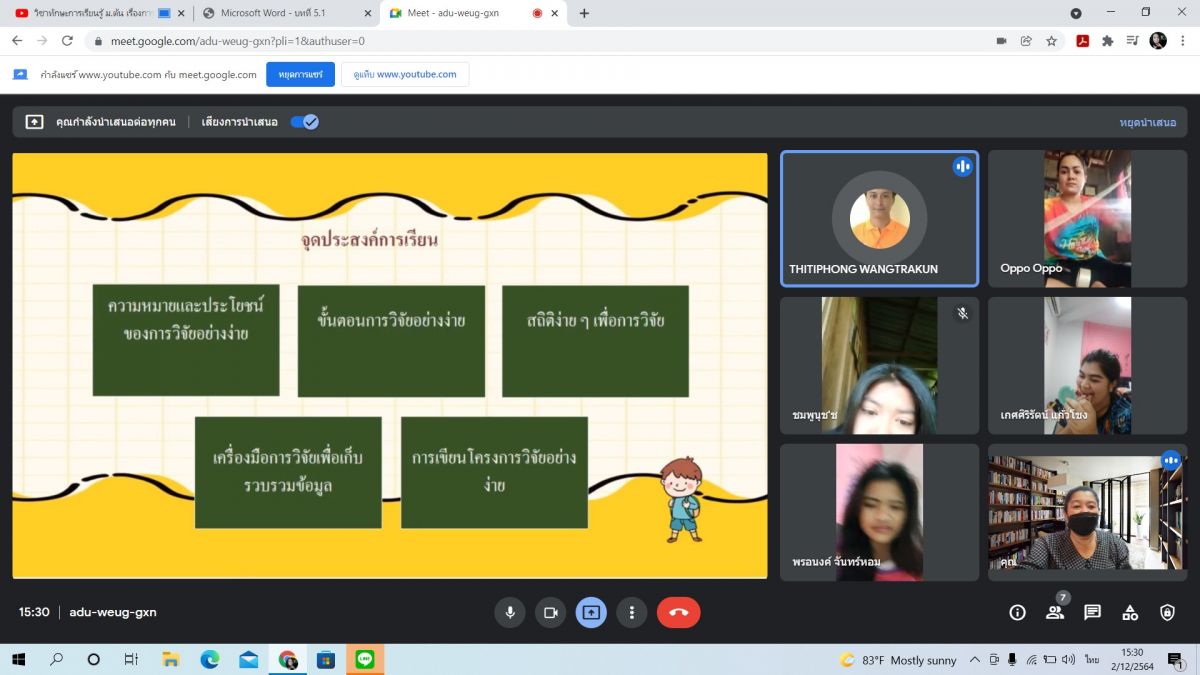Open more options three-dot menu in Meet
The image size is (1200, 675).
(x=631, y=613)
